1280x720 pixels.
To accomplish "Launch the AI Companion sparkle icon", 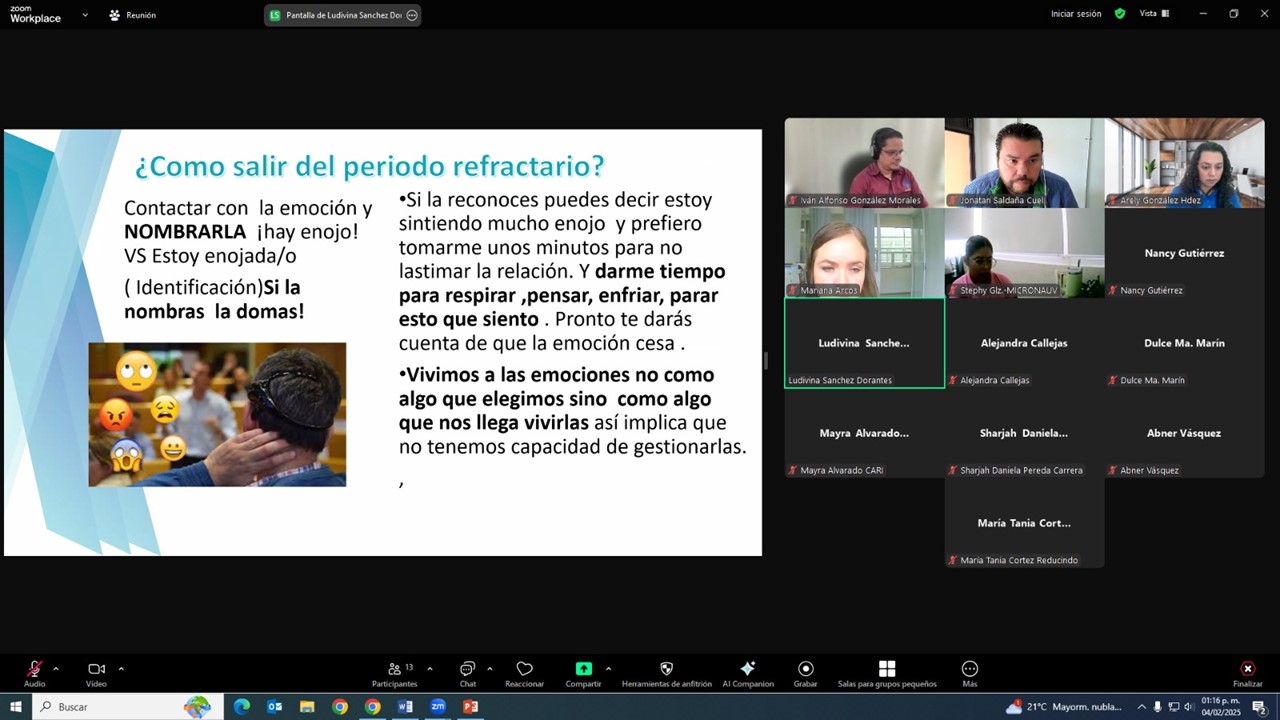I will tap(747, 669).
